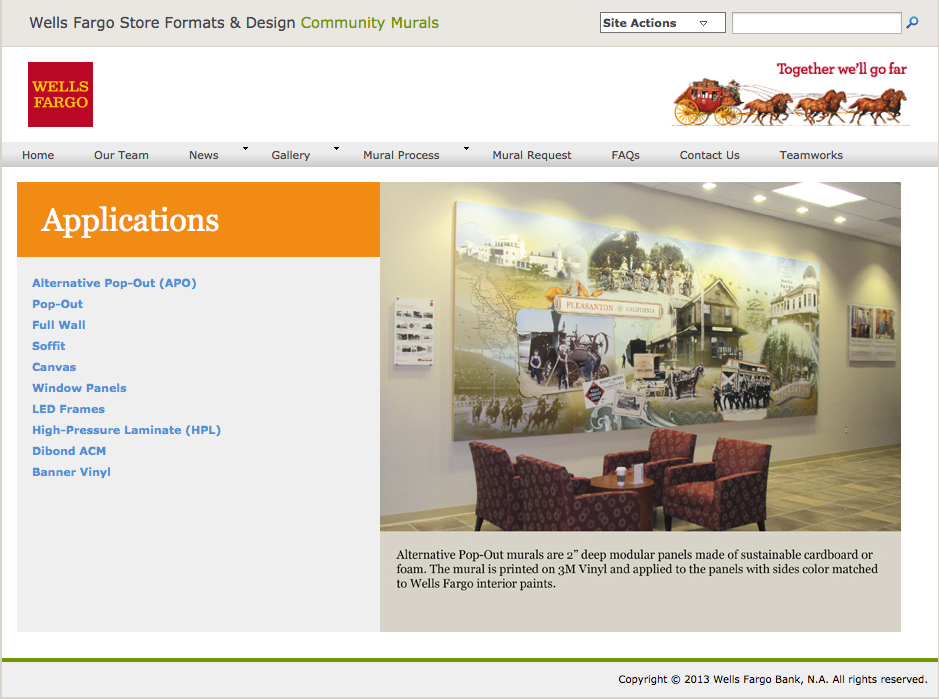The image size is (939, 699).
Task: Select the Pop-Out application link
Action: (57, 304)
